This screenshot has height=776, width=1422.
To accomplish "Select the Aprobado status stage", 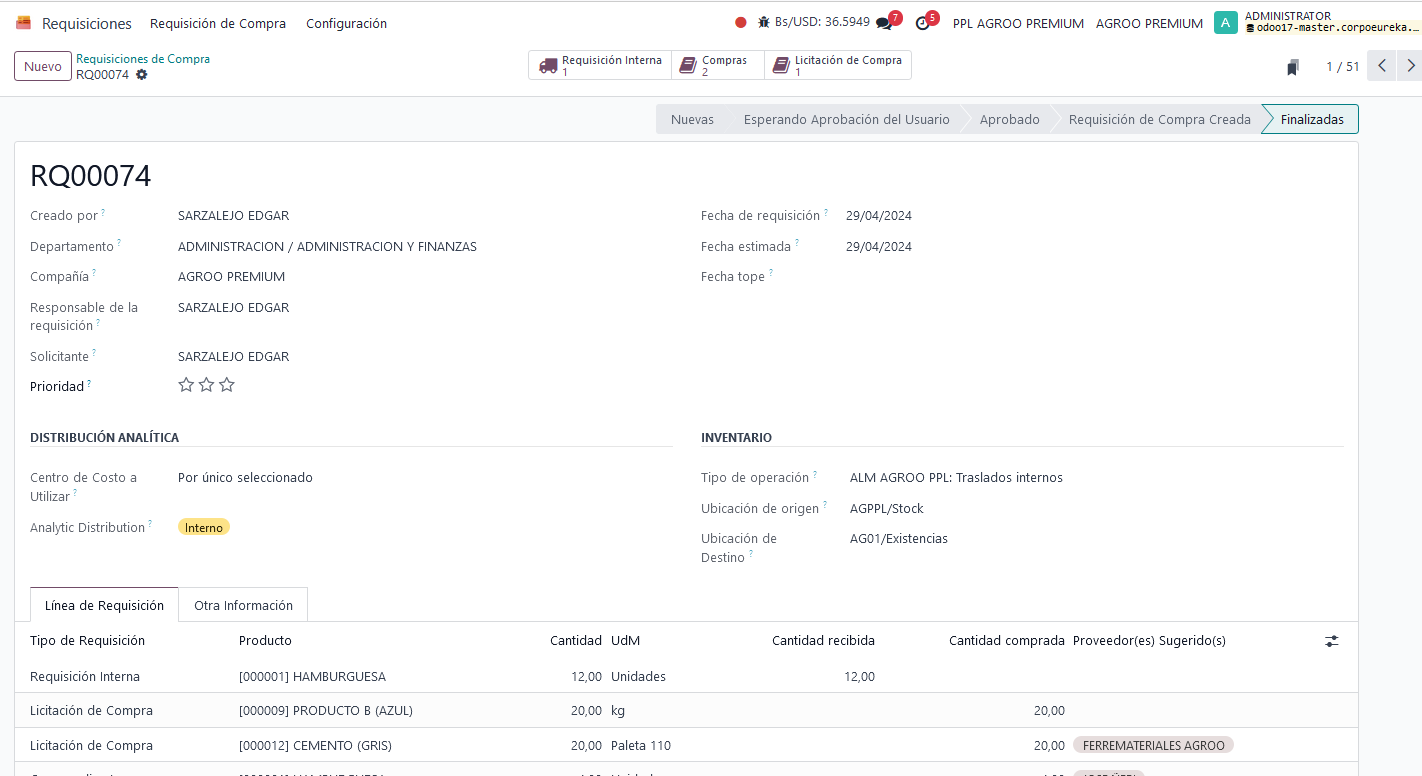I will click(x=1009, y=119).
